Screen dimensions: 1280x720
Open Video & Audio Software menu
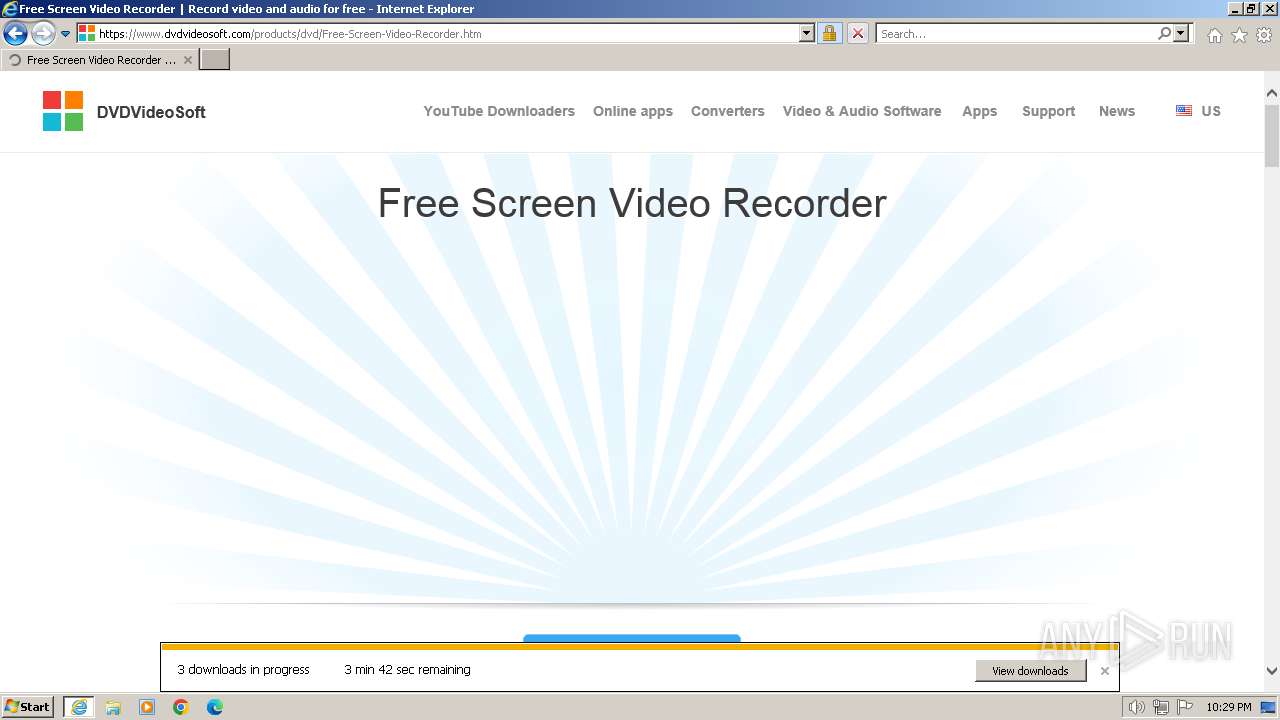[862, 111]
